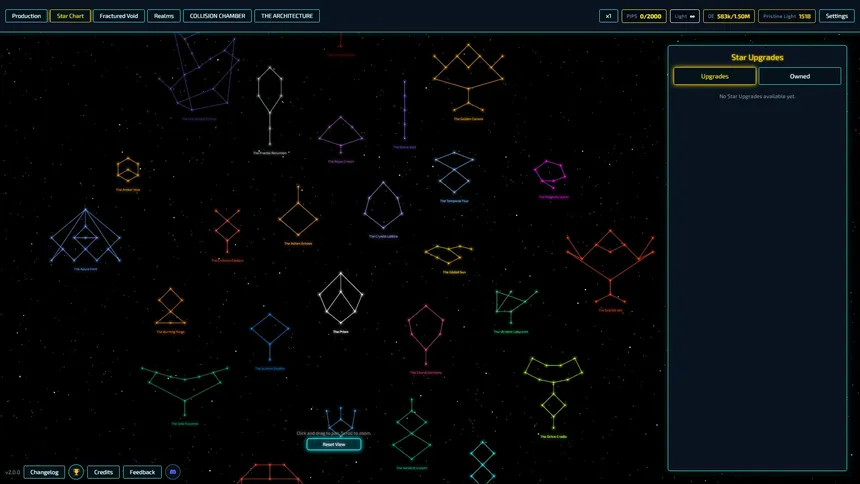Switch to COLLISION CHAMBER tab
The width and height of the screenshot is (860, 484).
point(217,16)
